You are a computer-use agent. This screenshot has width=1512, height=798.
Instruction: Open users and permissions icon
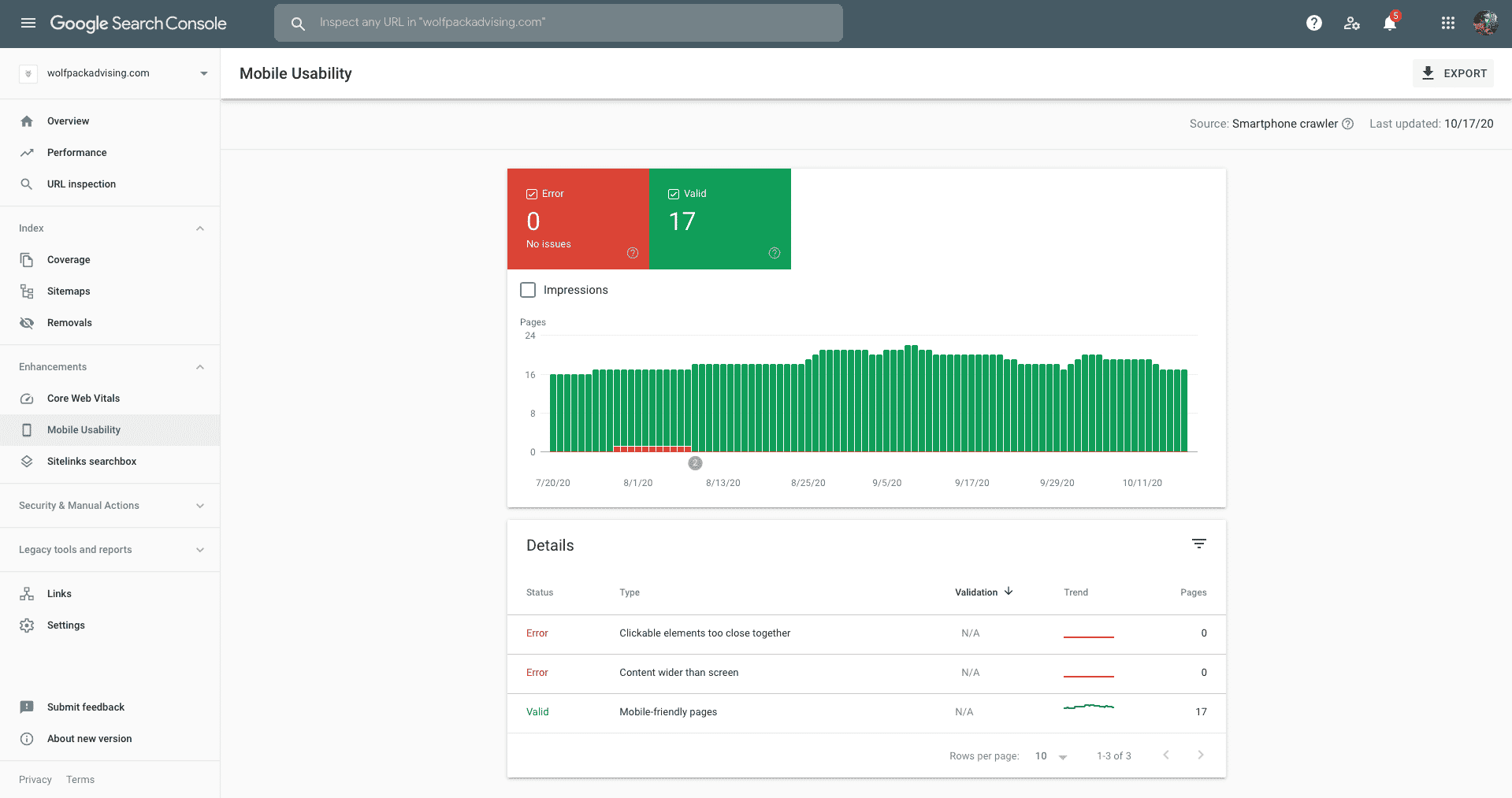click(1352, 23)
